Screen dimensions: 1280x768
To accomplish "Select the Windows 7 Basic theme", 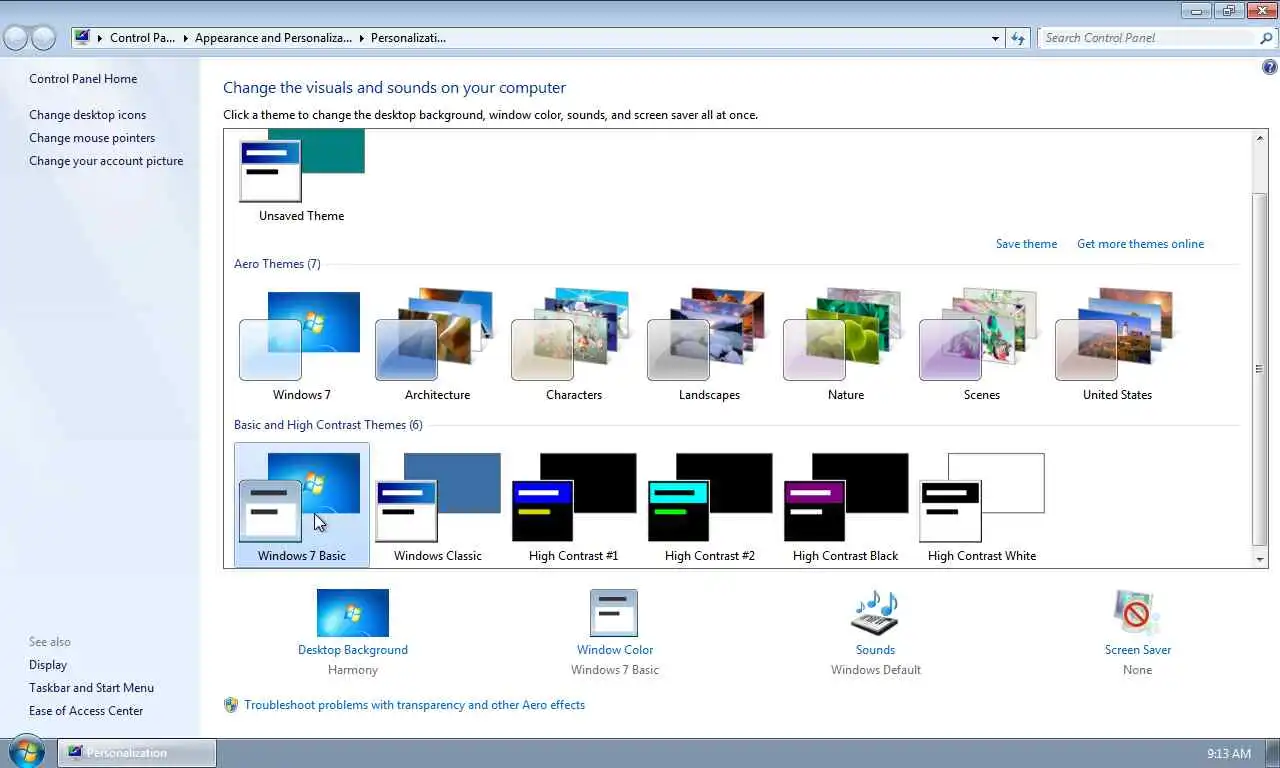I will 301,504.
